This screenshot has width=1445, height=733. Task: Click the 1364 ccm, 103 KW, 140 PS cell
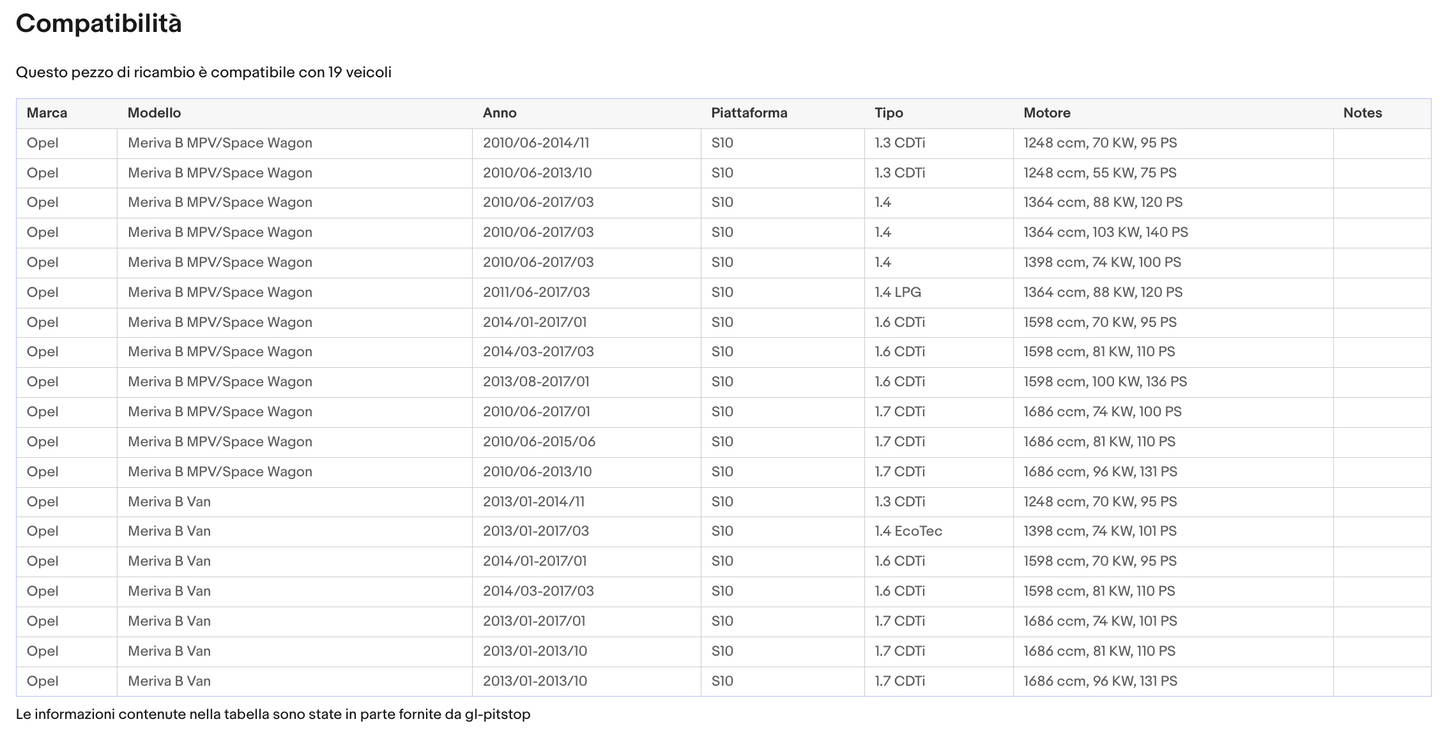point(1105,232)
